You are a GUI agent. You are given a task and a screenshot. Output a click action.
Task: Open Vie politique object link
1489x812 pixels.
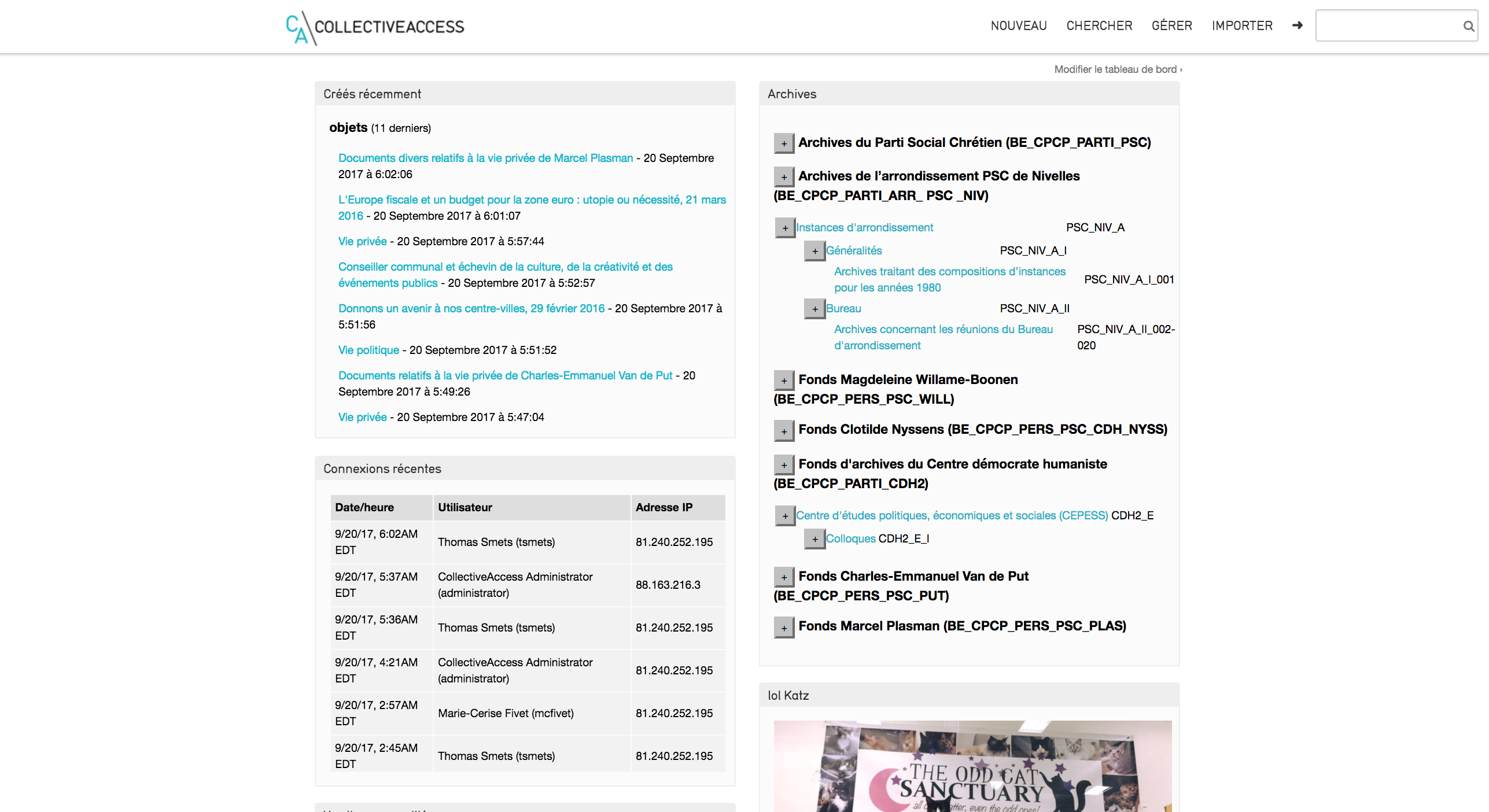pyautogui.click(x=368, y=350)
